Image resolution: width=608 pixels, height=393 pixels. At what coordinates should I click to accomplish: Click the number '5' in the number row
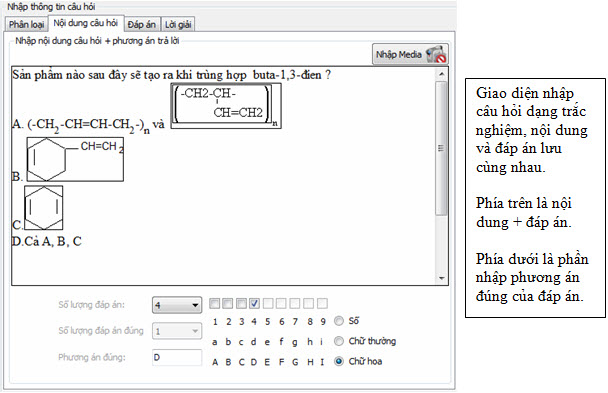coord(268,322)
